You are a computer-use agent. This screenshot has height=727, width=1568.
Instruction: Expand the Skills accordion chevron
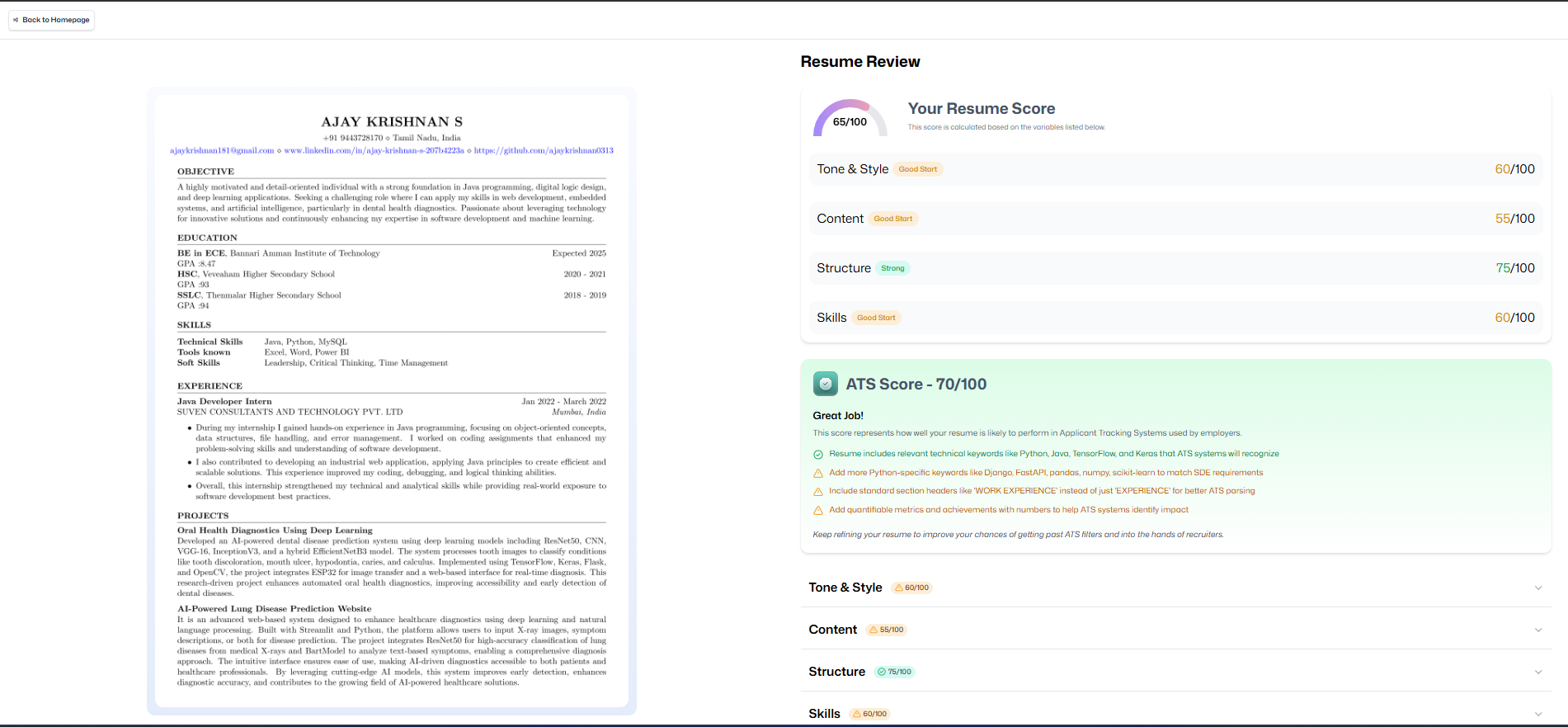1537,714
